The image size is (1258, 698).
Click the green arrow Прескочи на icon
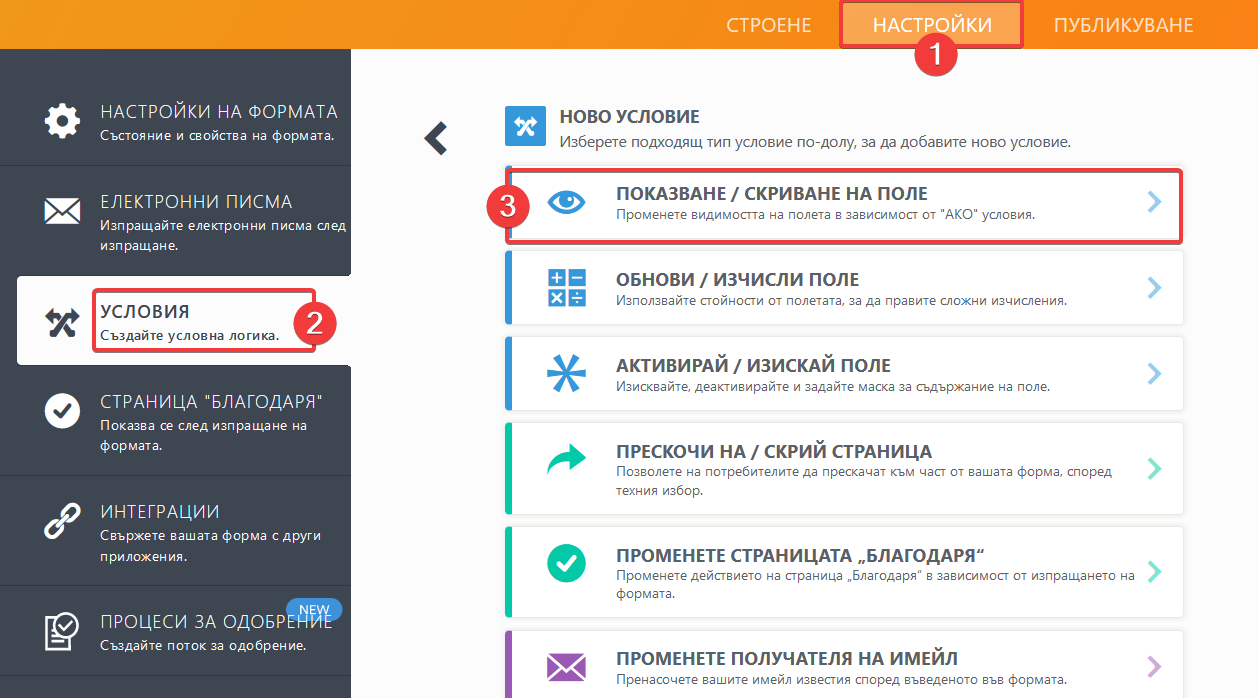(x=566, y=460)
